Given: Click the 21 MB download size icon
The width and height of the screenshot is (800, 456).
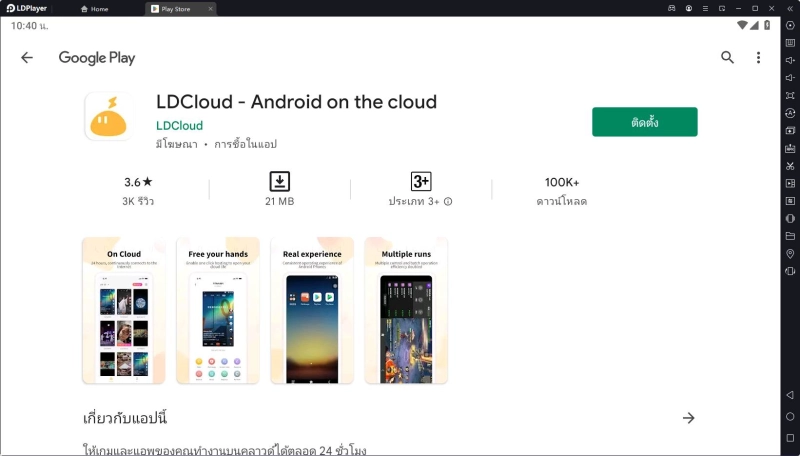Looking at the screenshot, I should 280,181.
